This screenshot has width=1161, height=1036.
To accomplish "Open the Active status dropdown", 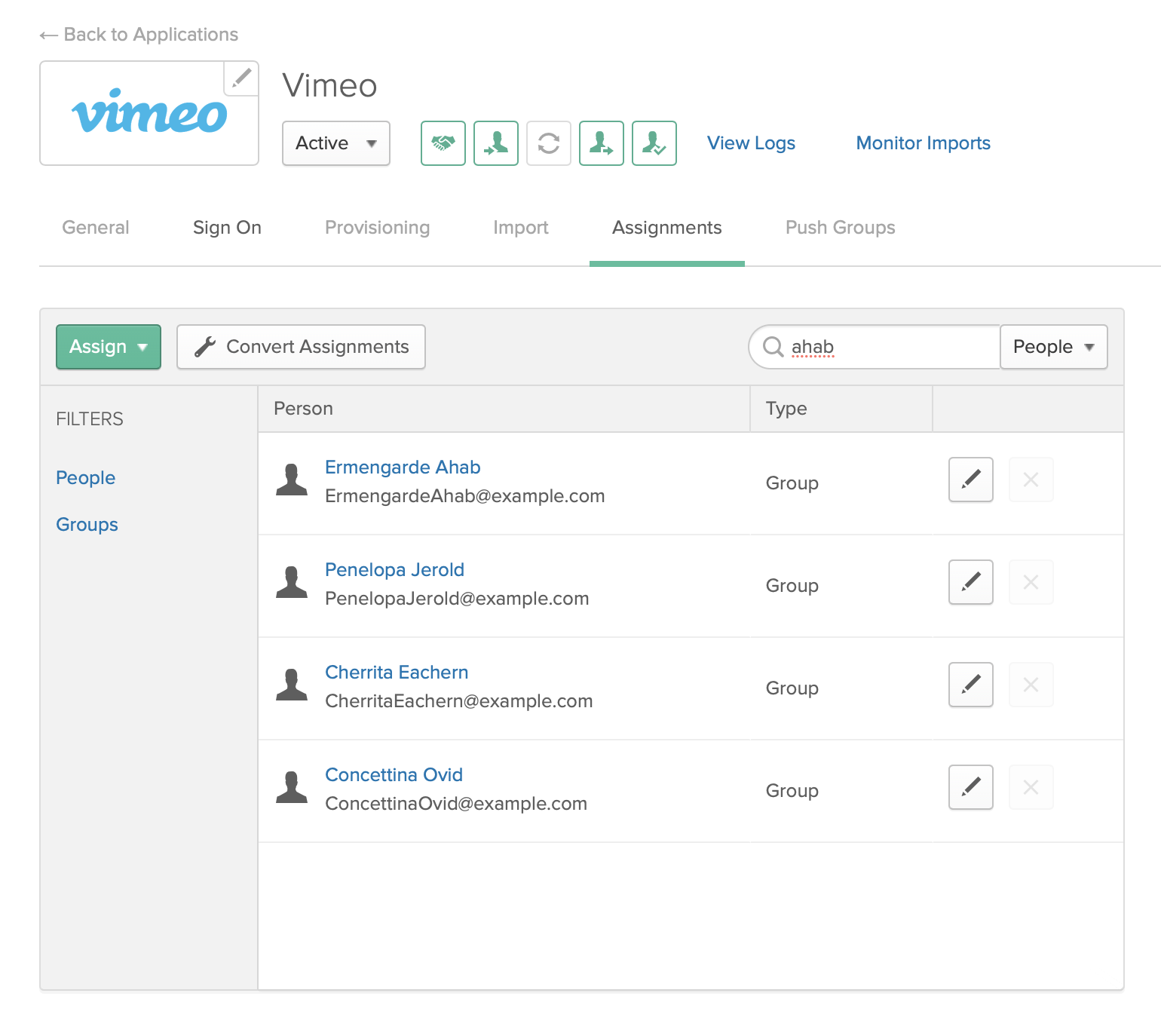I will [x=335, y=143].
